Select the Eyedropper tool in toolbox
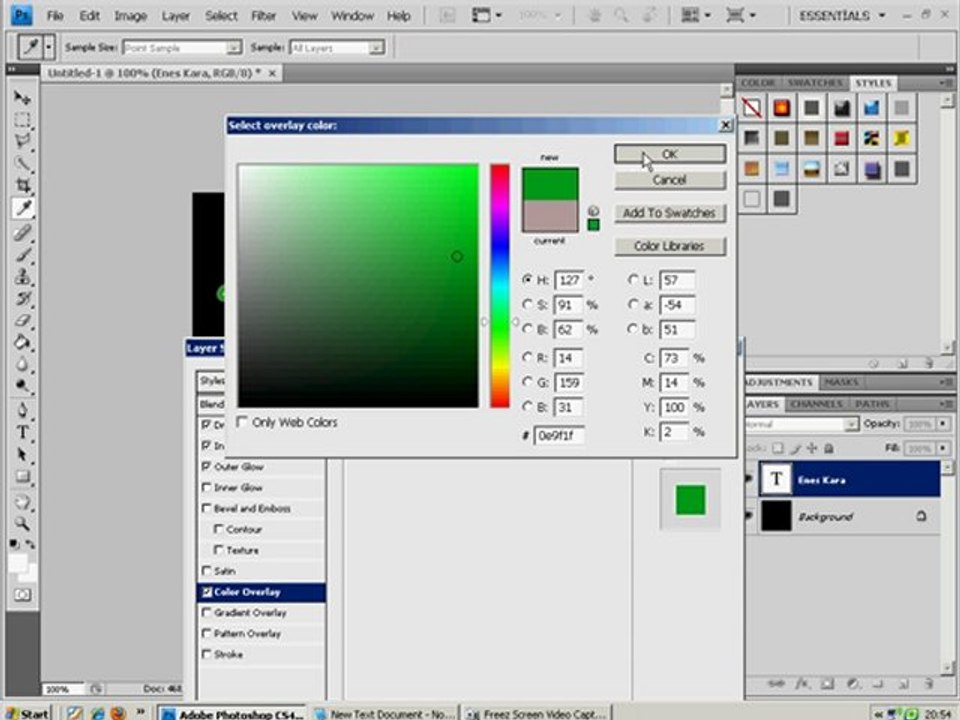960x720 pixels. tap(22, 209)
